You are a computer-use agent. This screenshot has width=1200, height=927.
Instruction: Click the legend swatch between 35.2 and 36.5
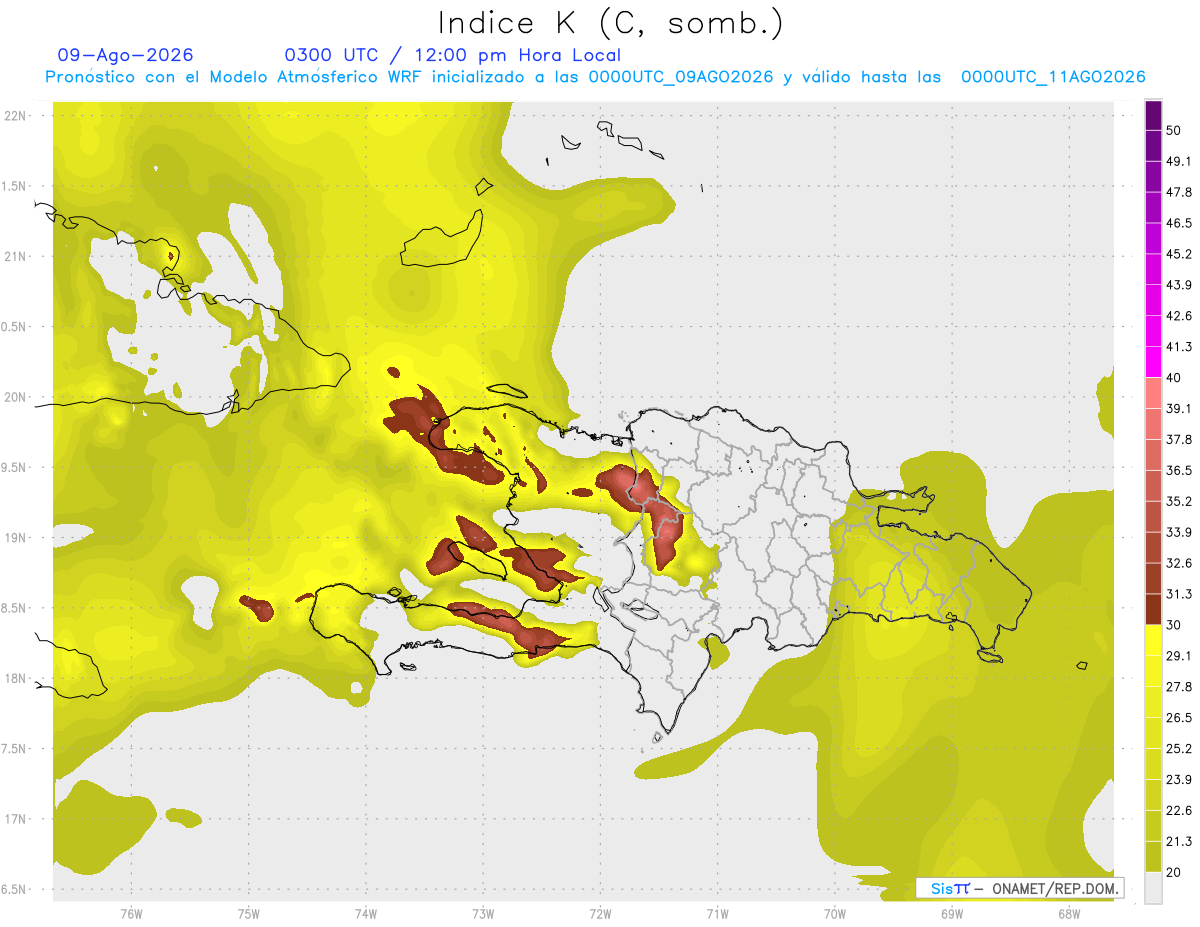[1153, 485]
